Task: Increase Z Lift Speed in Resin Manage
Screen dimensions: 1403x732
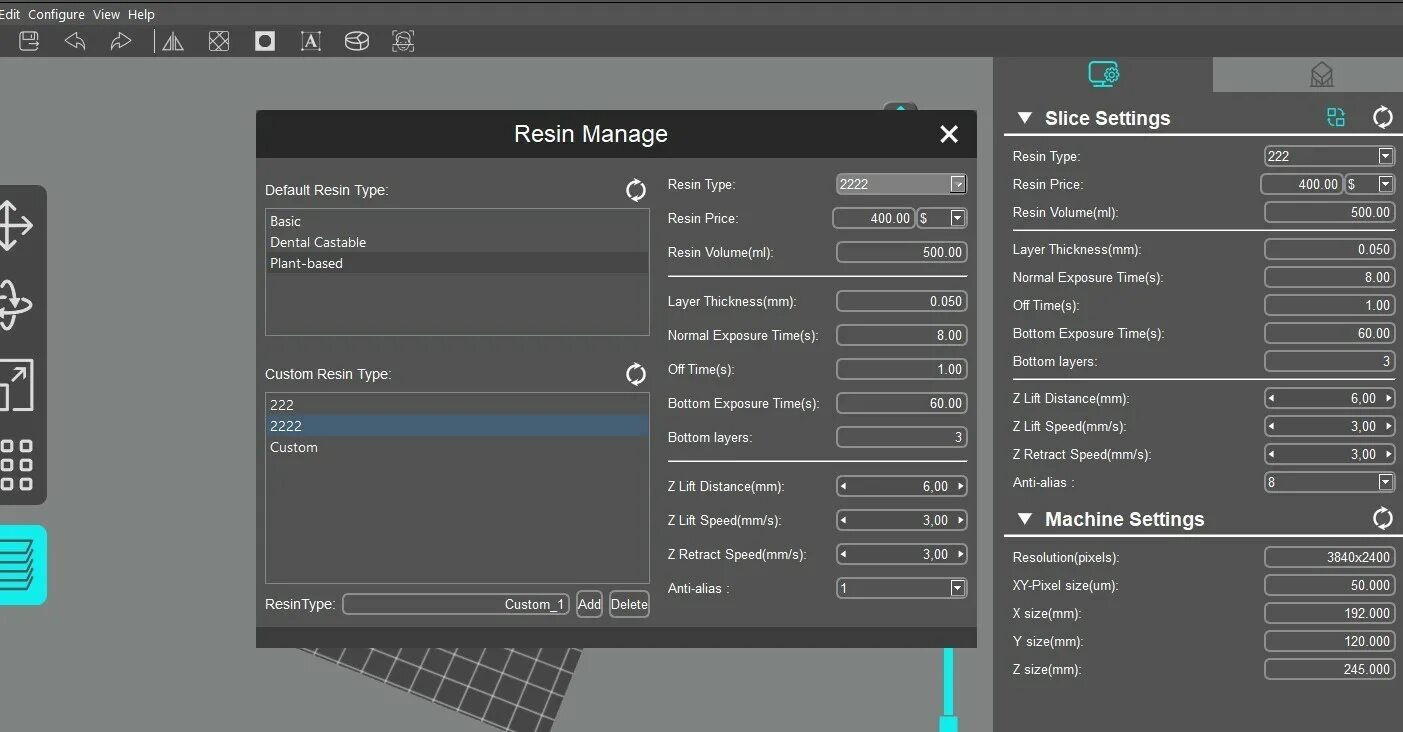Action: point(961,521)
